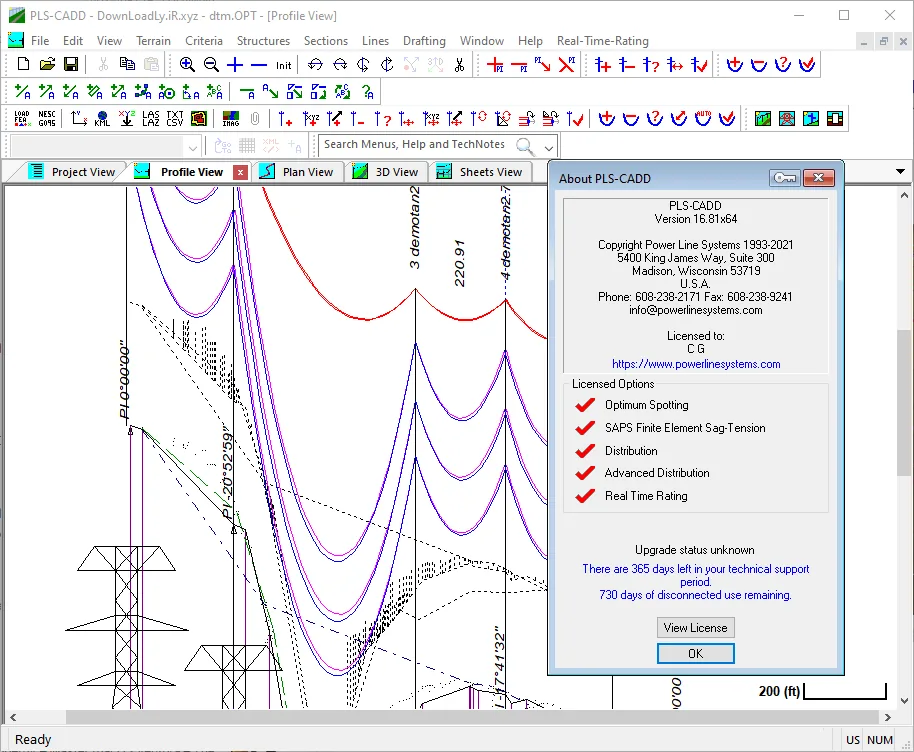Close the About PLS-CADD dialog
The width and height of the screenshot is (914, 752).
818,178
